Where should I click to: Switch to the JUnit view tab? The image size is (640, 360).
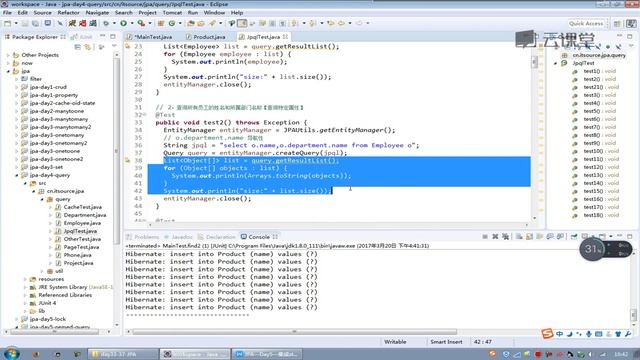82,37
